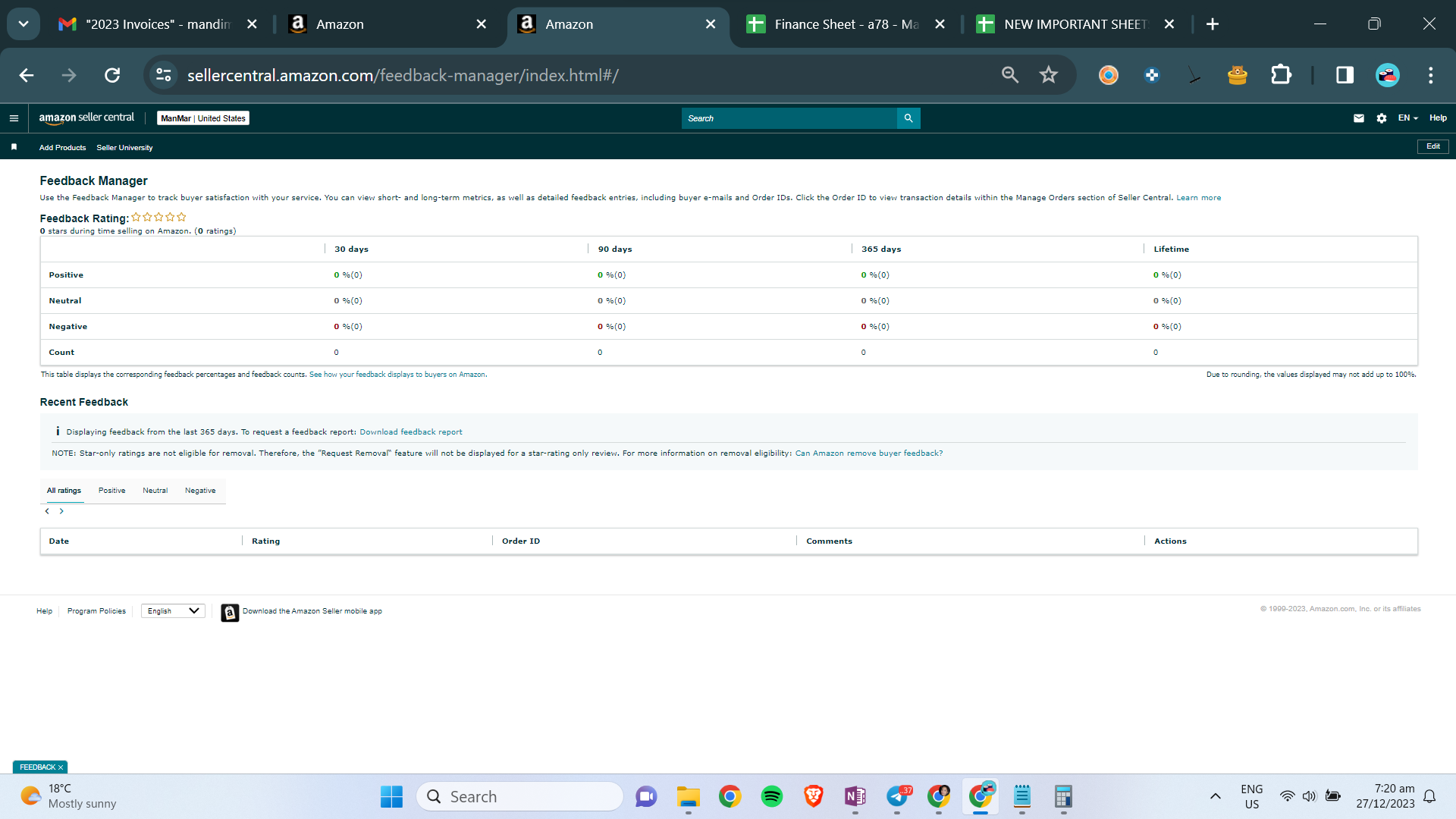1456x819 pixels.
Task: Open Help in top navigation
Action: pos(1439,118)
